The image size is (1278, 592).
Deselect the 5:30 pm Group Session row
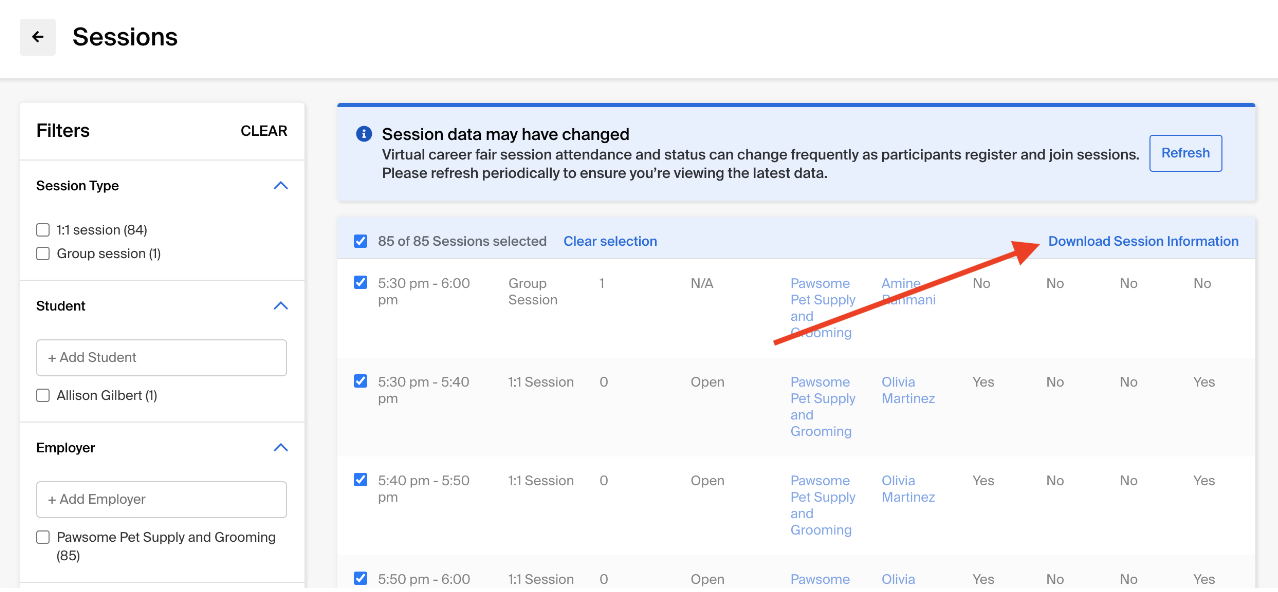360,283
